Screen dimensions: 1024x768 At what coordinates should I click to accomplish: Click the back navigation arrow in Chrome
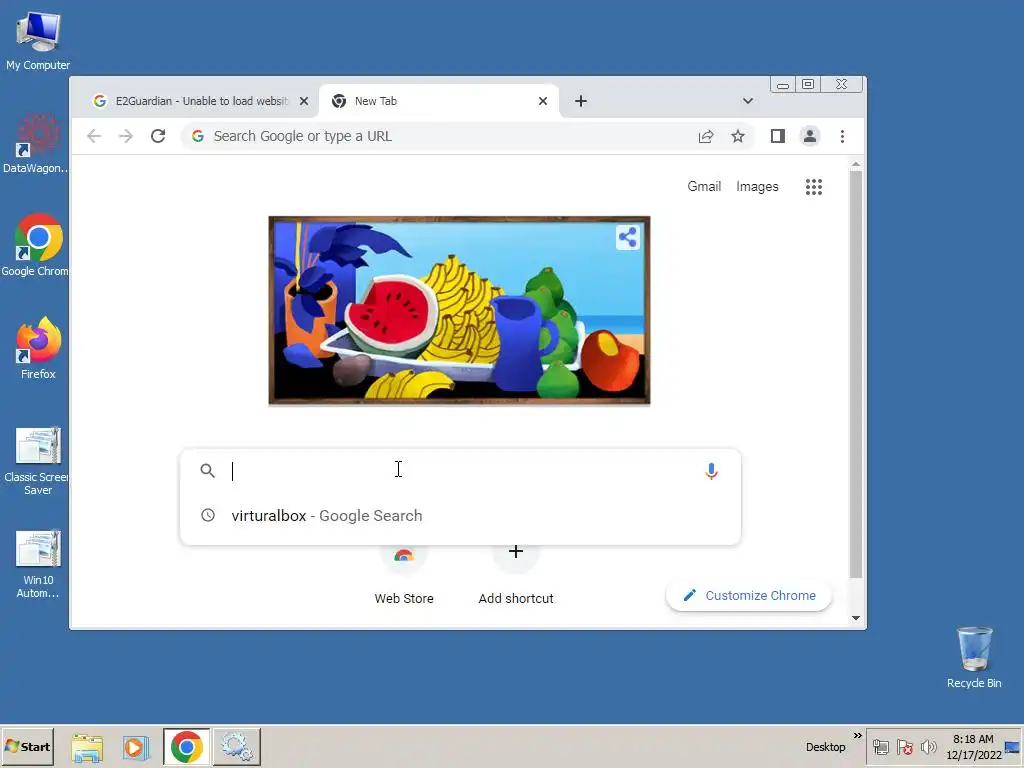click(94, 136)
